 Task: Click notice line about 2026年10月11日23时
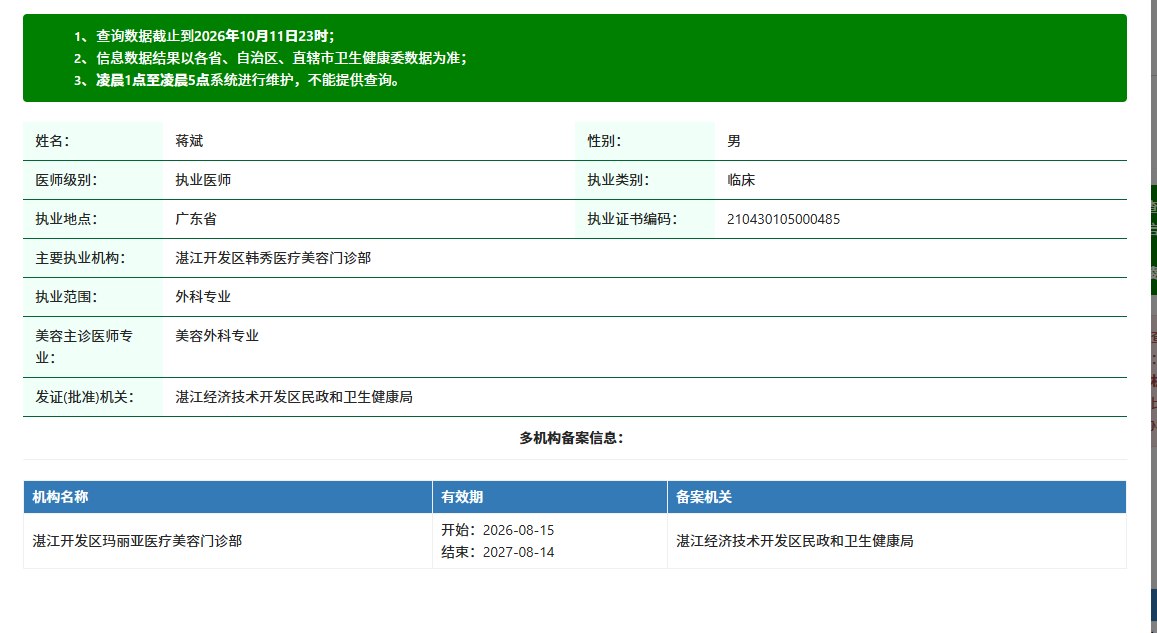coord(204,36)
